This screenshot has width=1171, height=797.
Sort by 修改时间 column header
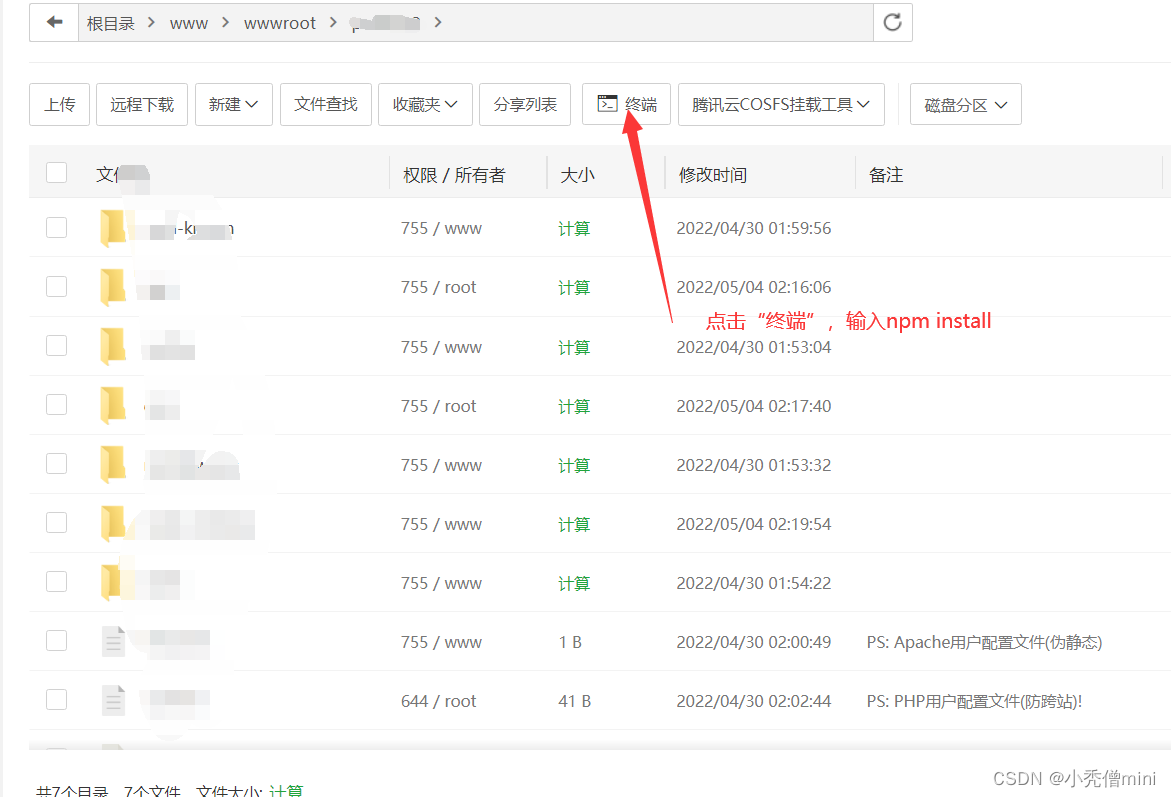pyautogui.click(x=712, y=175)
